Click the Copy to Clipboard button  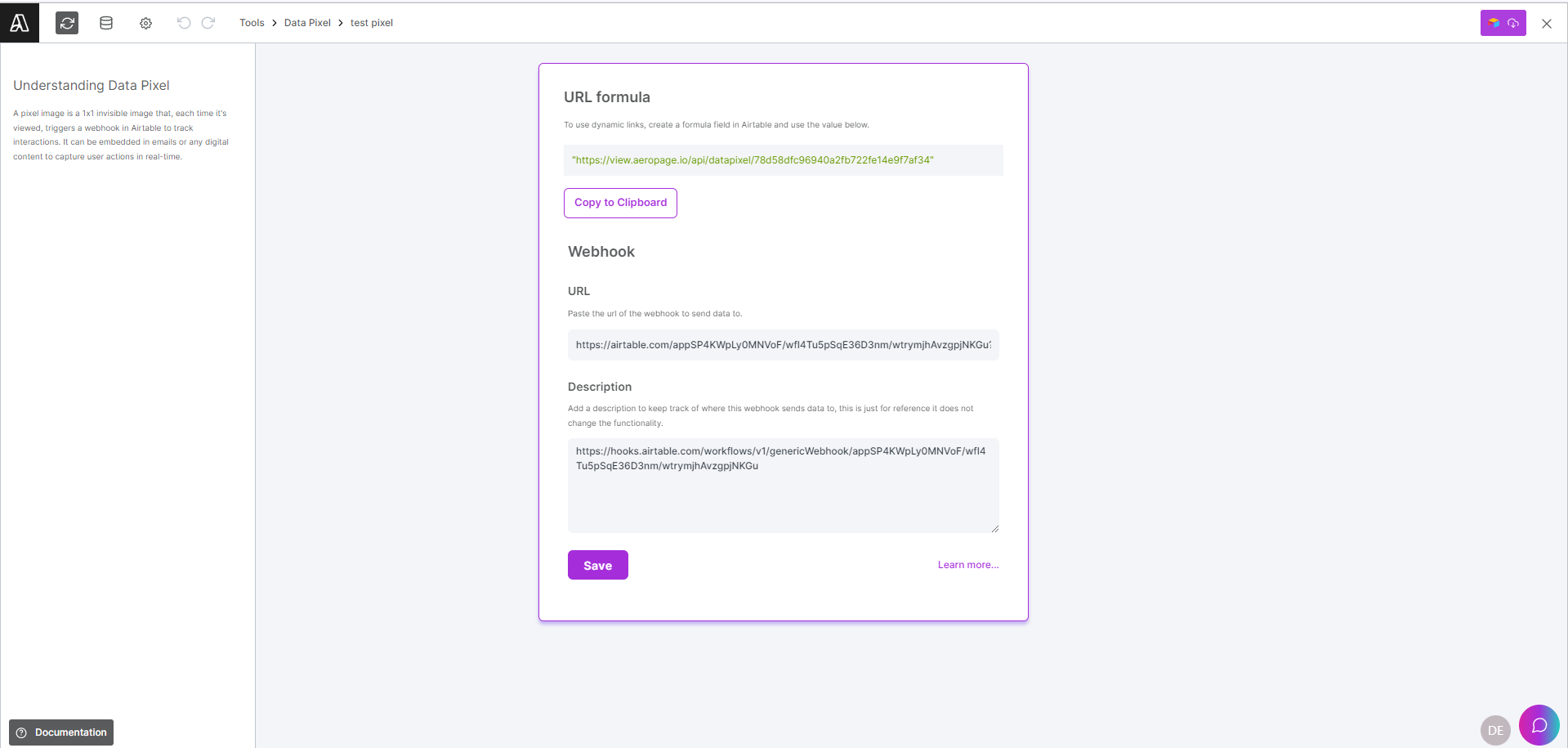click(x=620, y=203)
